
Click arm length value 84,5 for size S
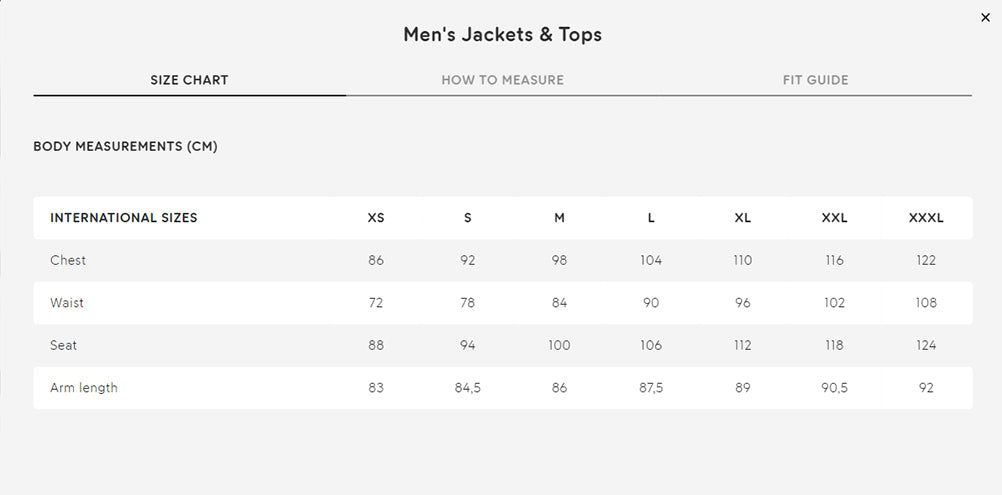468,388
